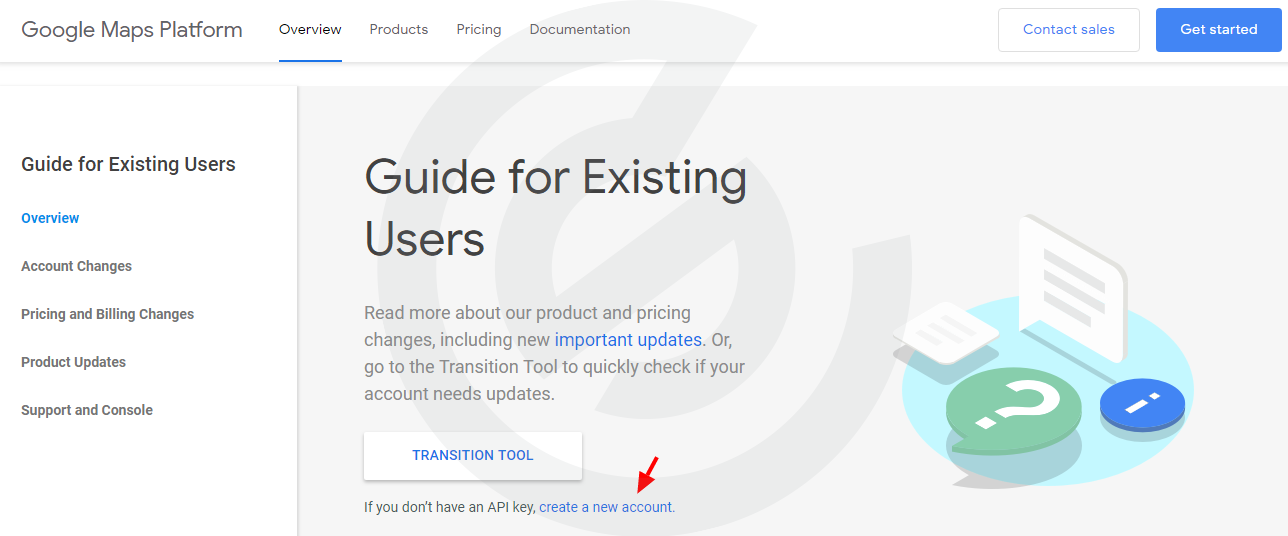This screenshot has height=536, width=1288.
Task: Click the text If you don't have an API key
Action: click(x=450, y=507)
